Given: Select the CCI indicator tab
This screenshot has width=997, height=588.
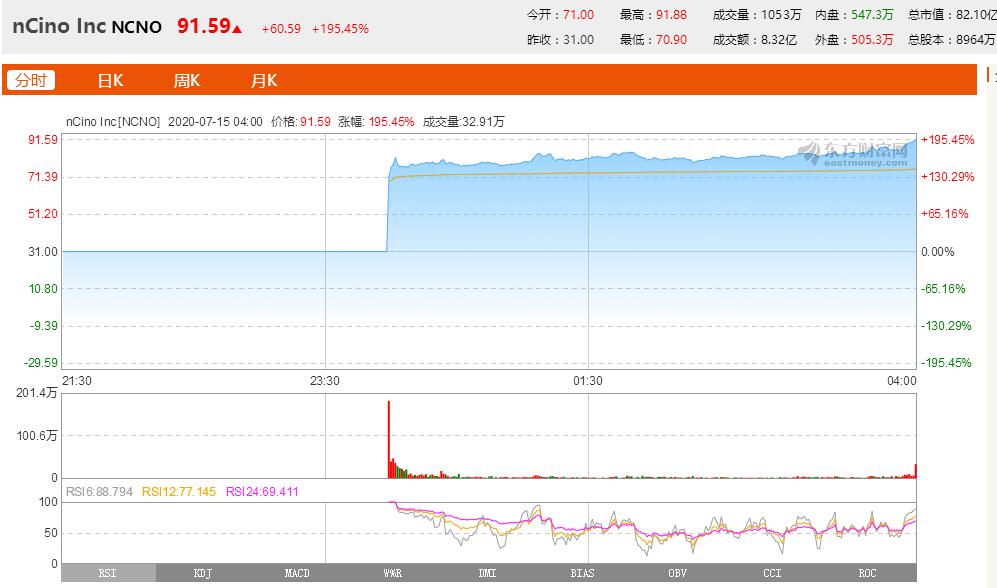Looking at the screenshot, I should click(773, 573).
